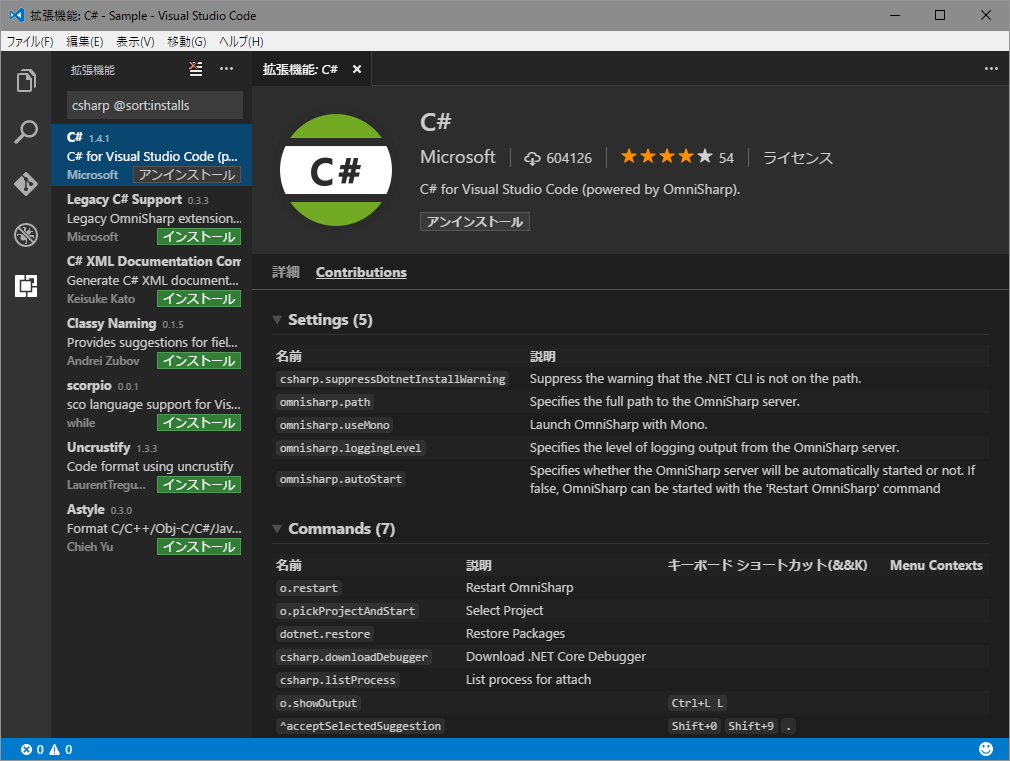1010x761 pixels.
Task: Click the C# extension logo
Action: [x=336, y=170]
